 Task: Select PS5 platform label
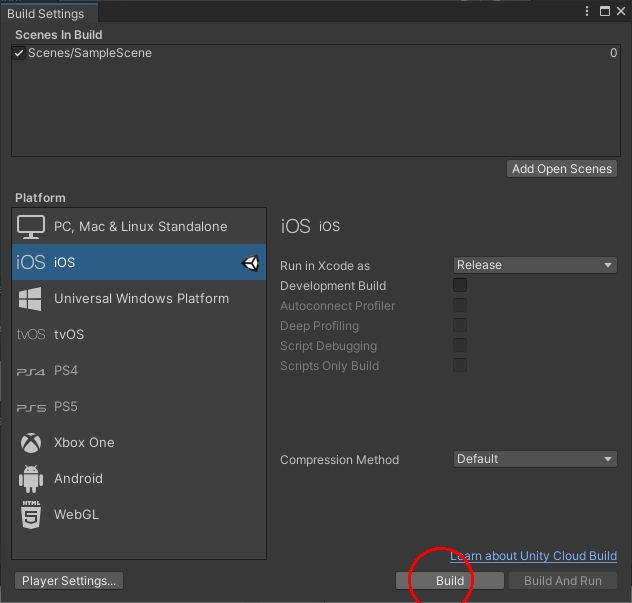coord(66,406)
